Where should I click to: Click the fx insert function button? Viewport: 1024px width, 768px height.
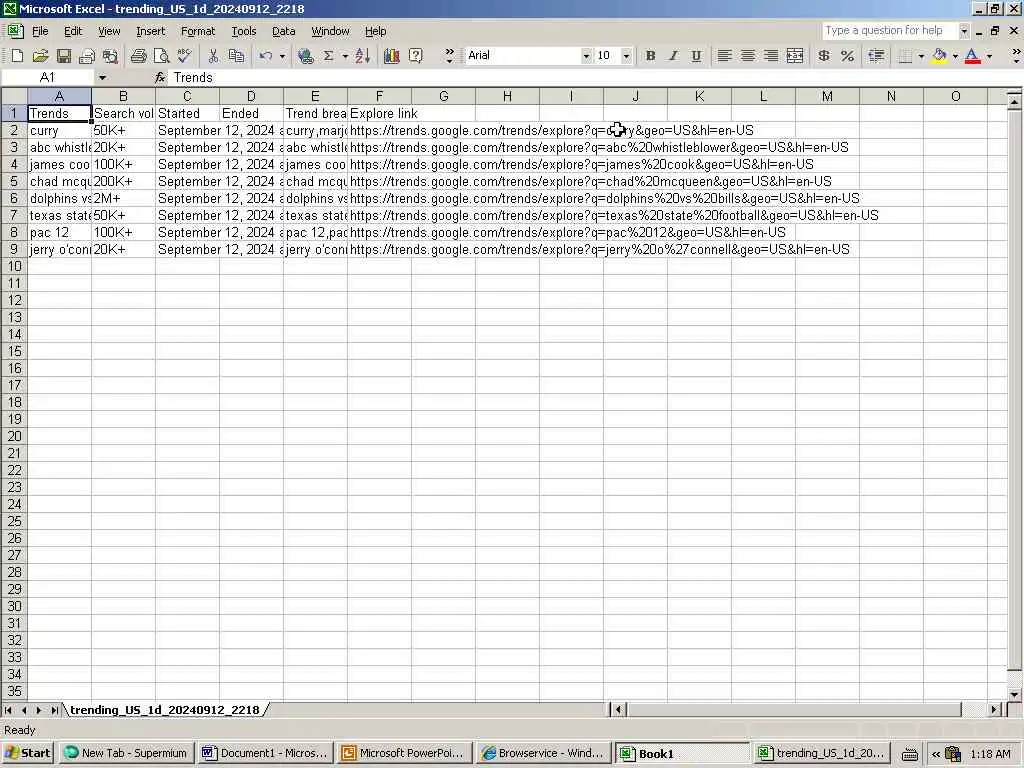[x=160, y=78]
